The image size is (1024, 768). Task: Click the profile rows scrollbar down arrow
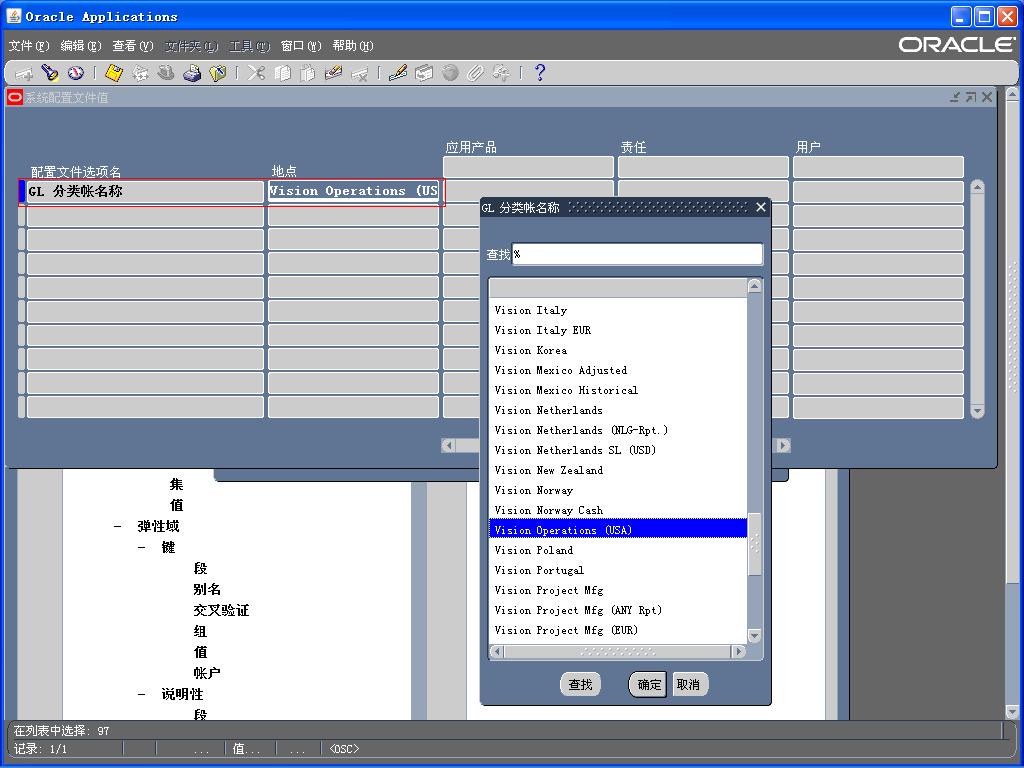[977, 411]
